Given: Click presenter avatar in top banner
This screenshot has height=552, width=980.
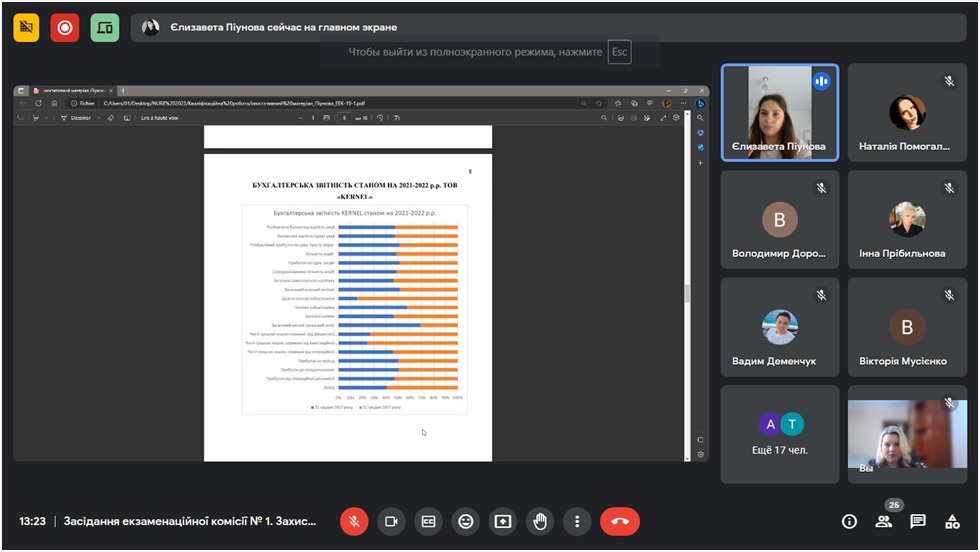Looking at the screenshot, I should point(150,27).
